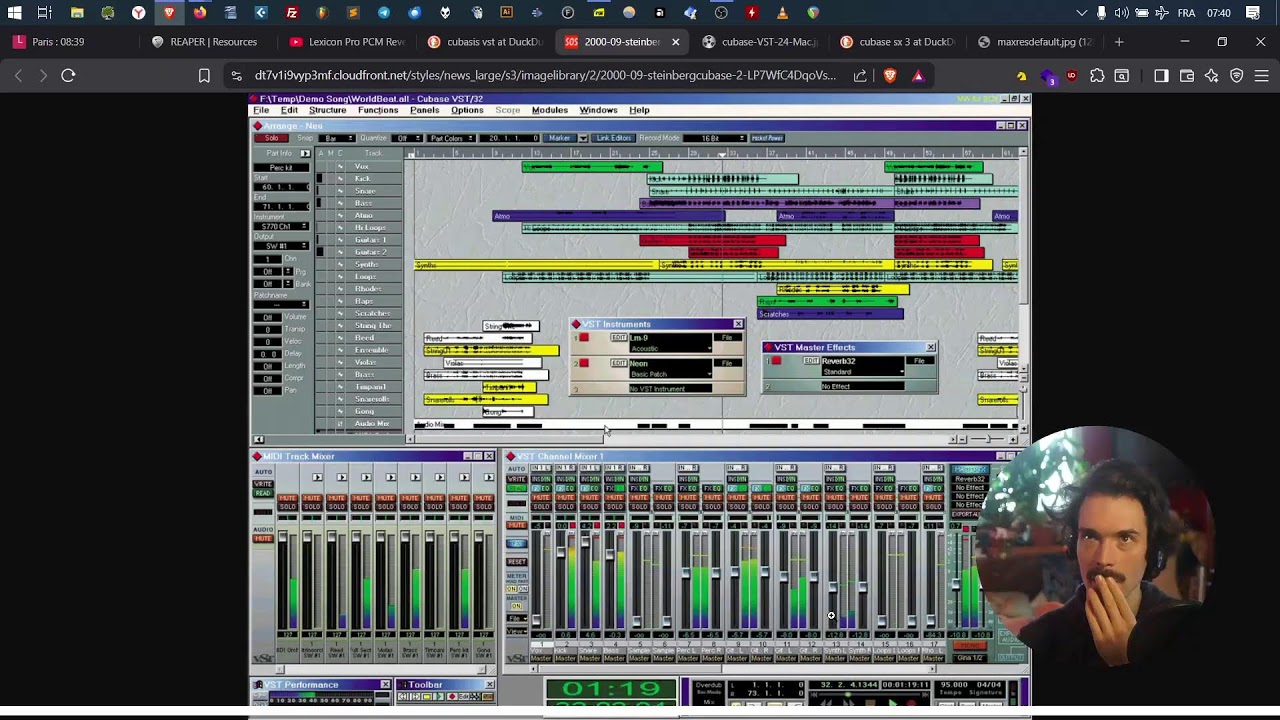Open the browser hamburger menu
The width and height of the screenshot is (1280, 720).
[1261, 76]
